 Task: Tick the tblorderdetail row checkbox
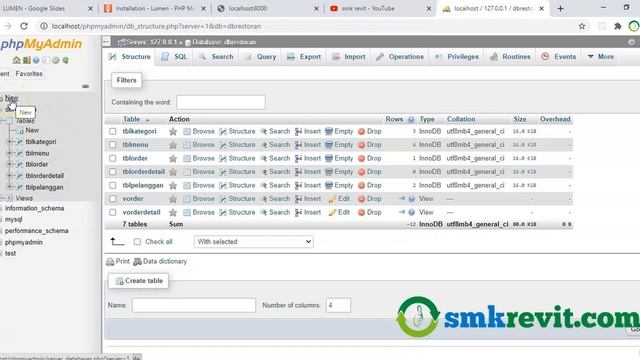click(x=113, y=172)
